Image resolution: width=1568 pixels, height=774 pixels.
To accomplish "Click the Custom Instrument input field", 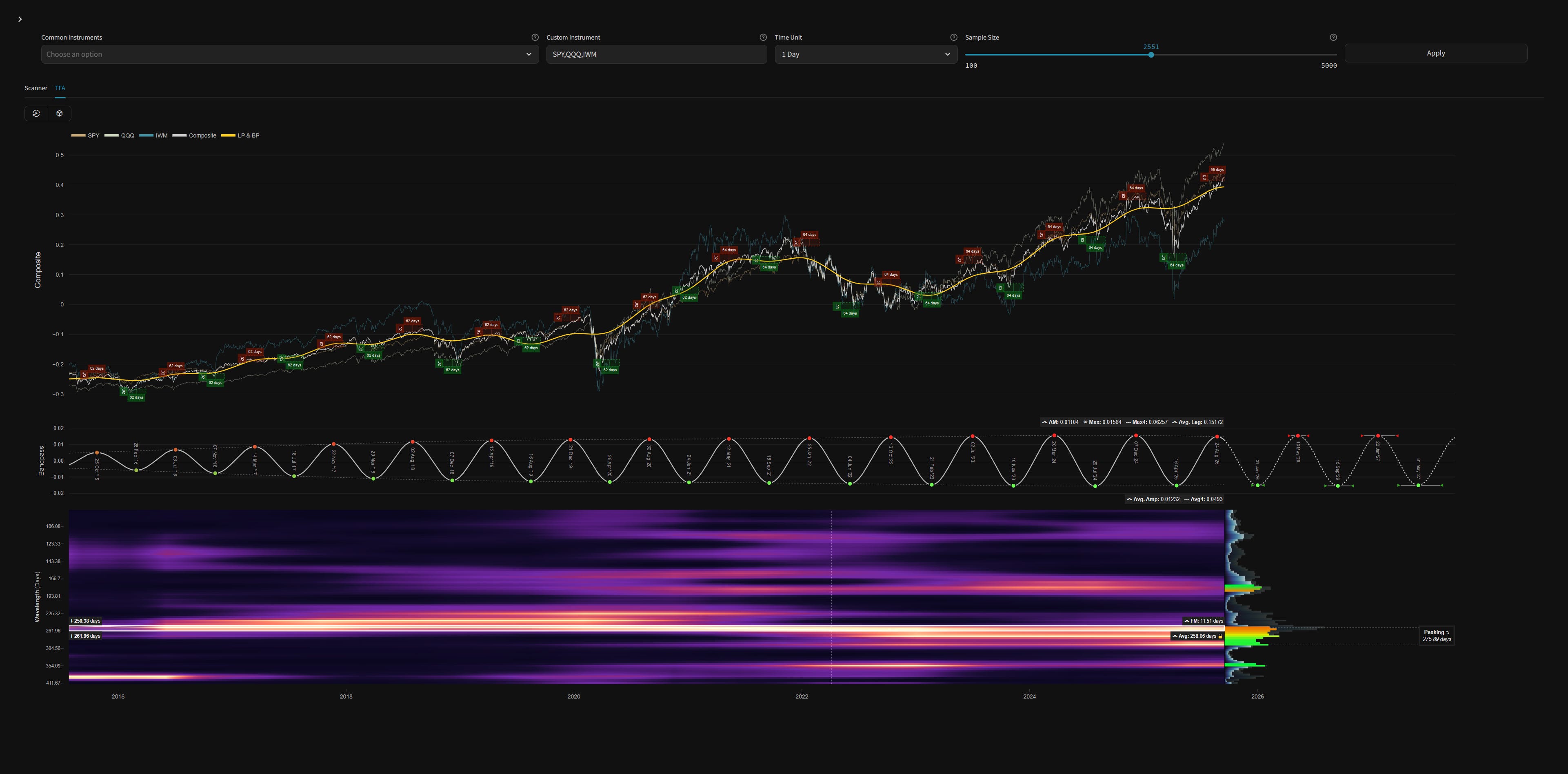I will click(x=655, y=54).
